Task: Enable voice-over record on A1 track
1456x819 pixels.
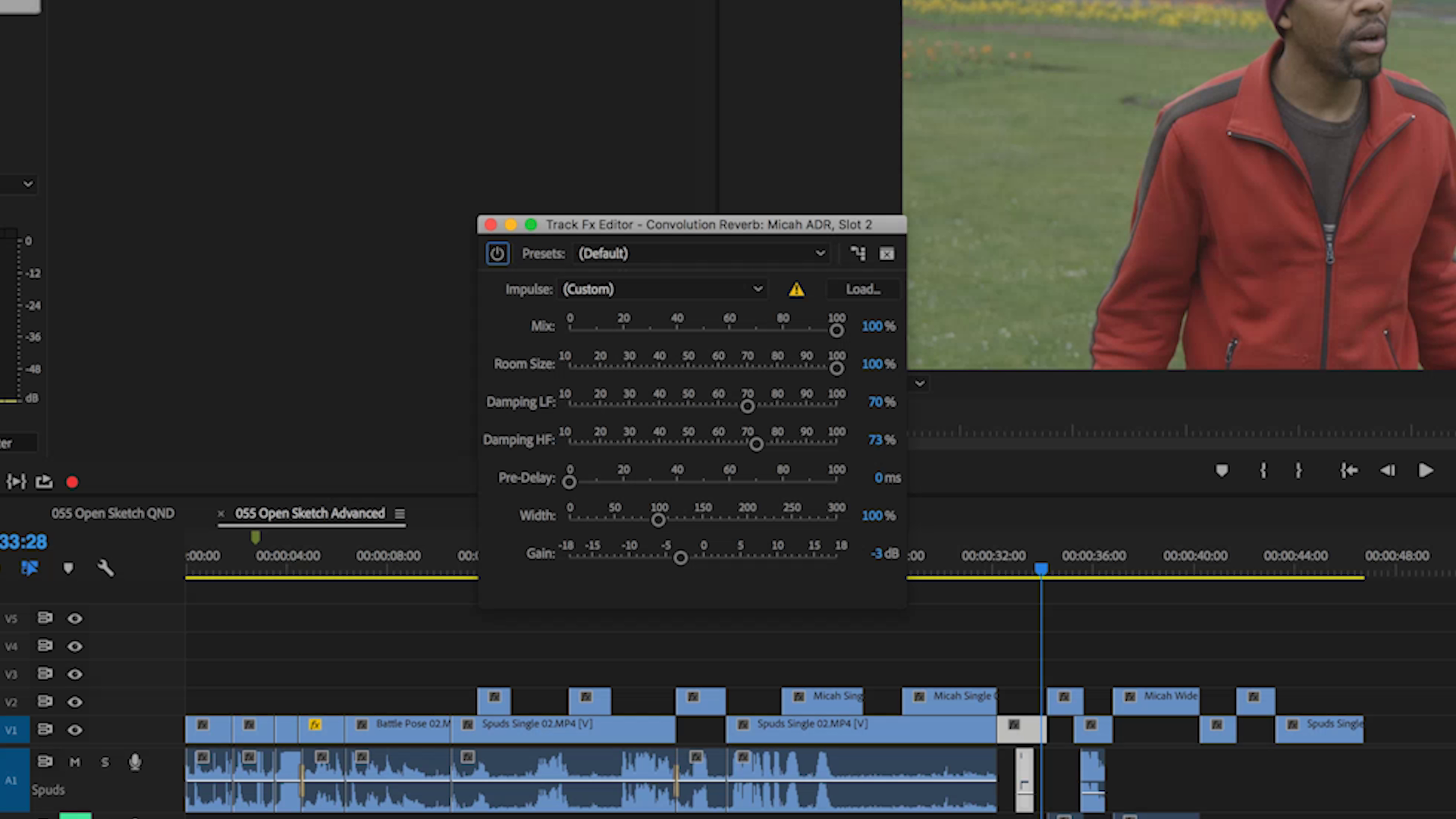Action: (135, 762)
